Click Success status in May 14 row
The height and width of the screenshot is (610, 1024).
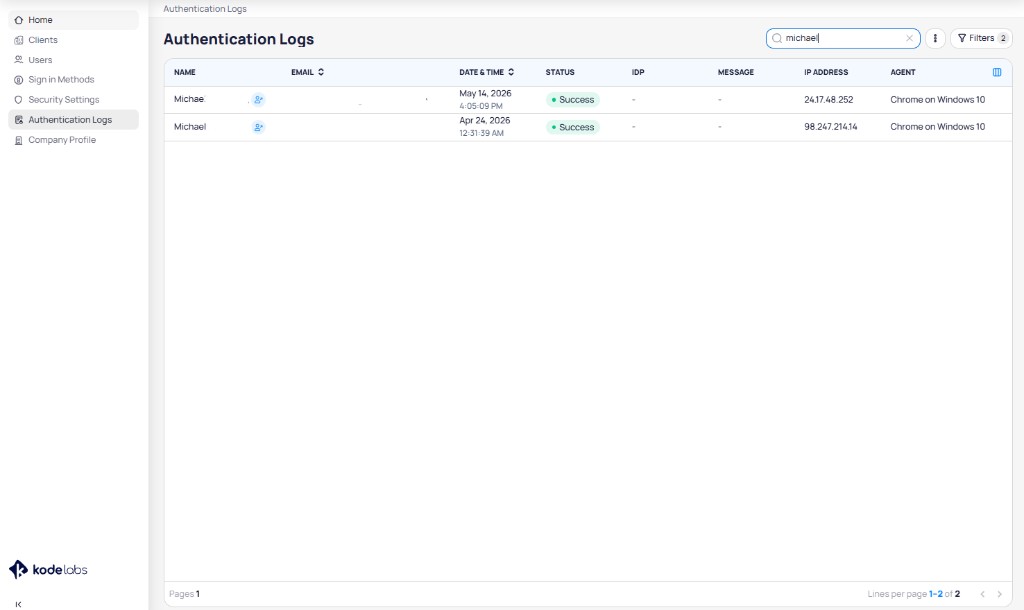tap(573, 100)
